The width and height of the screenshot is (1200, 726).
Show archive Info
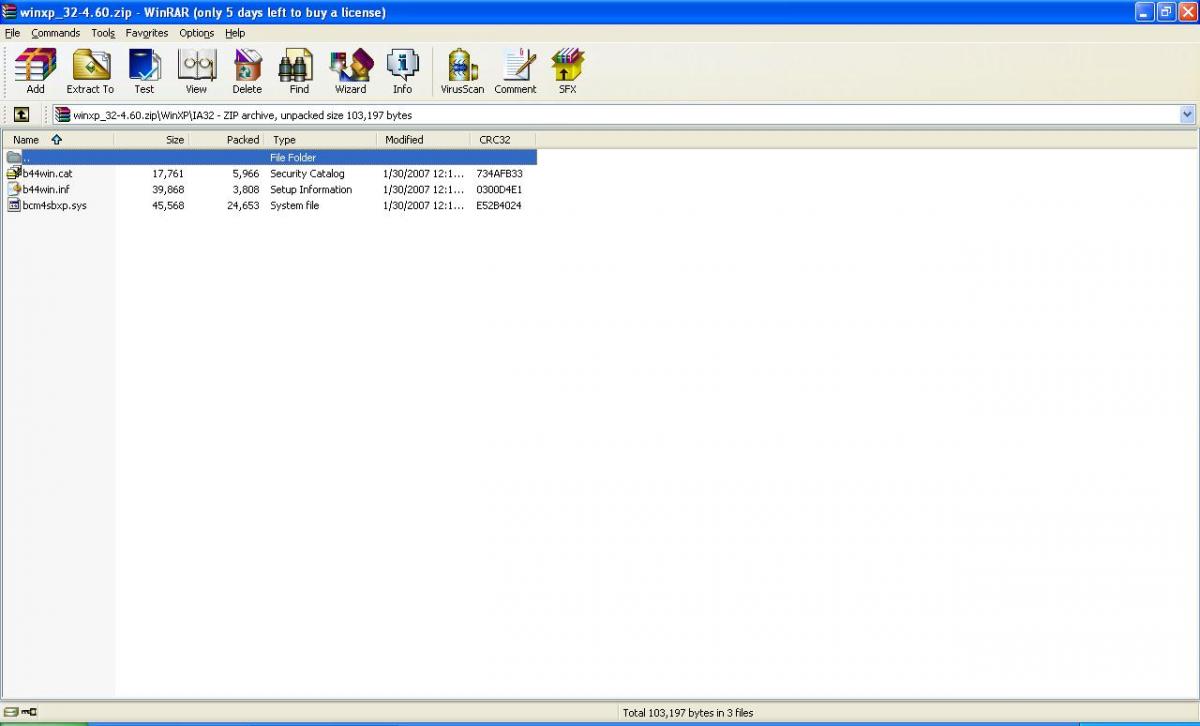pos(402,71)
